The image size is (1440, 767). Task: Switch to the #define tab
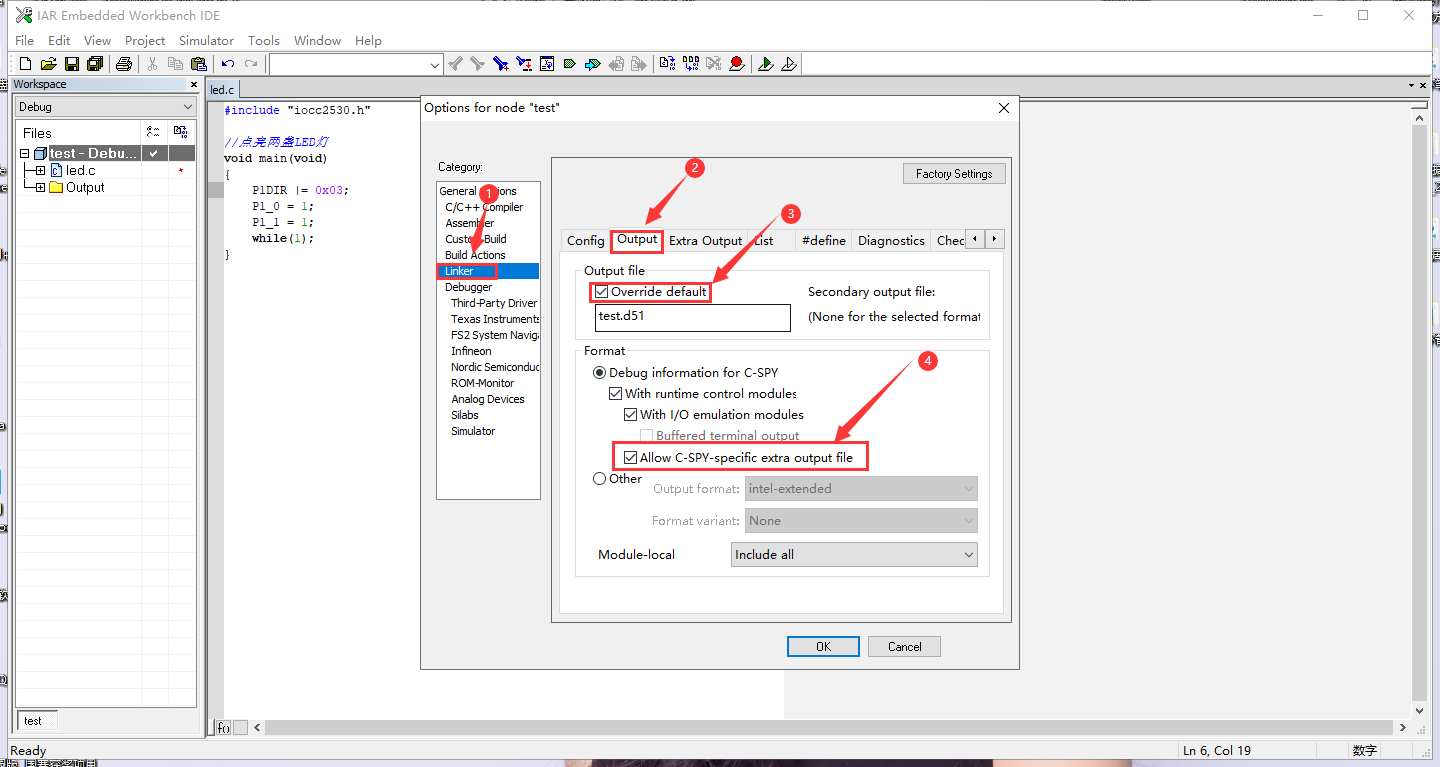[824, 241]
